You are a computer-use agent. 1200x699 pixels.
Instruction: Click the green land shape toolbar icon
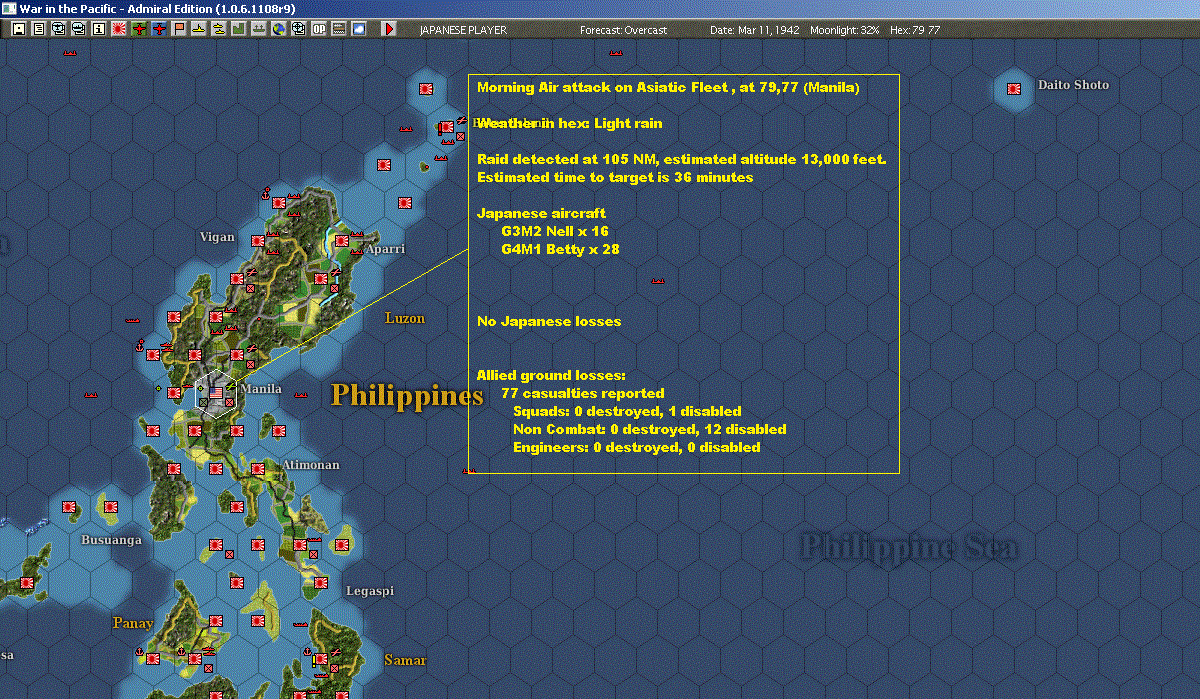239,29
